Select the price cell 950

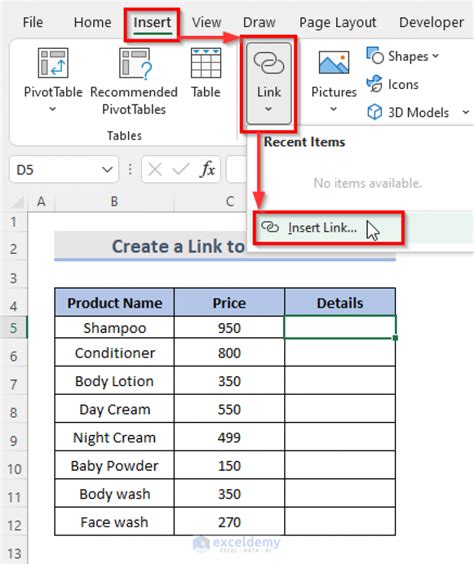click(229, 328)
